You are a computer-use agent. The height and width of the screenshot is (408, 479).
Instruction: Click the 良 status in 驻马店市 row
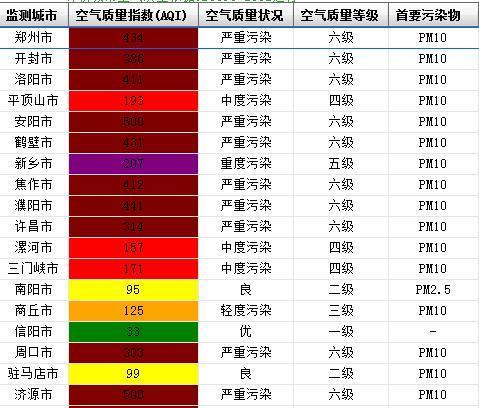click(x=246, y=374)
